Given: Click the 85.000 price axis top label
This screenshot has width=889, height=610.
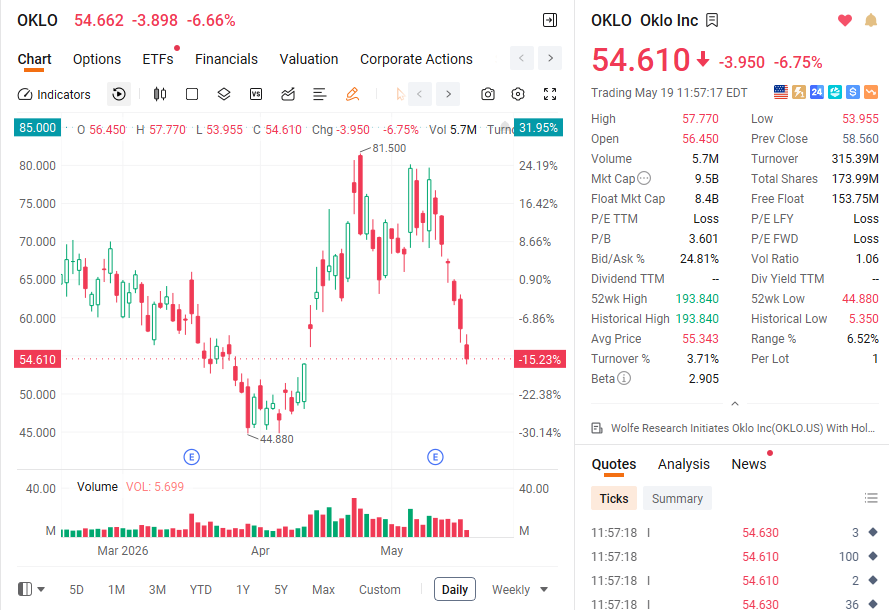Looking at the screenshot, I should (37, 128).
